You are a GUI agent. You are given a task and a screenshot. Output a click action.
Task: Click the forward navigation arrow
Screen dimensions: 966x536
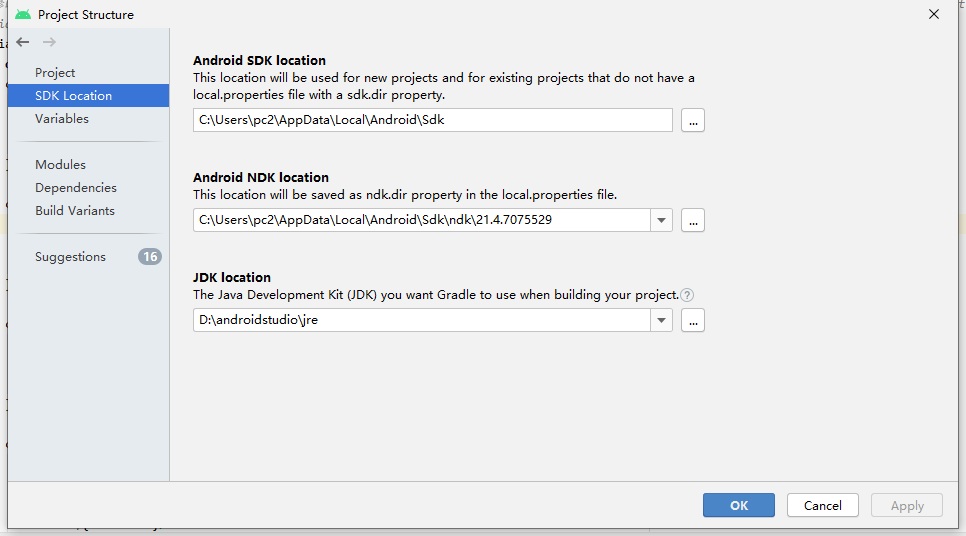49,42
